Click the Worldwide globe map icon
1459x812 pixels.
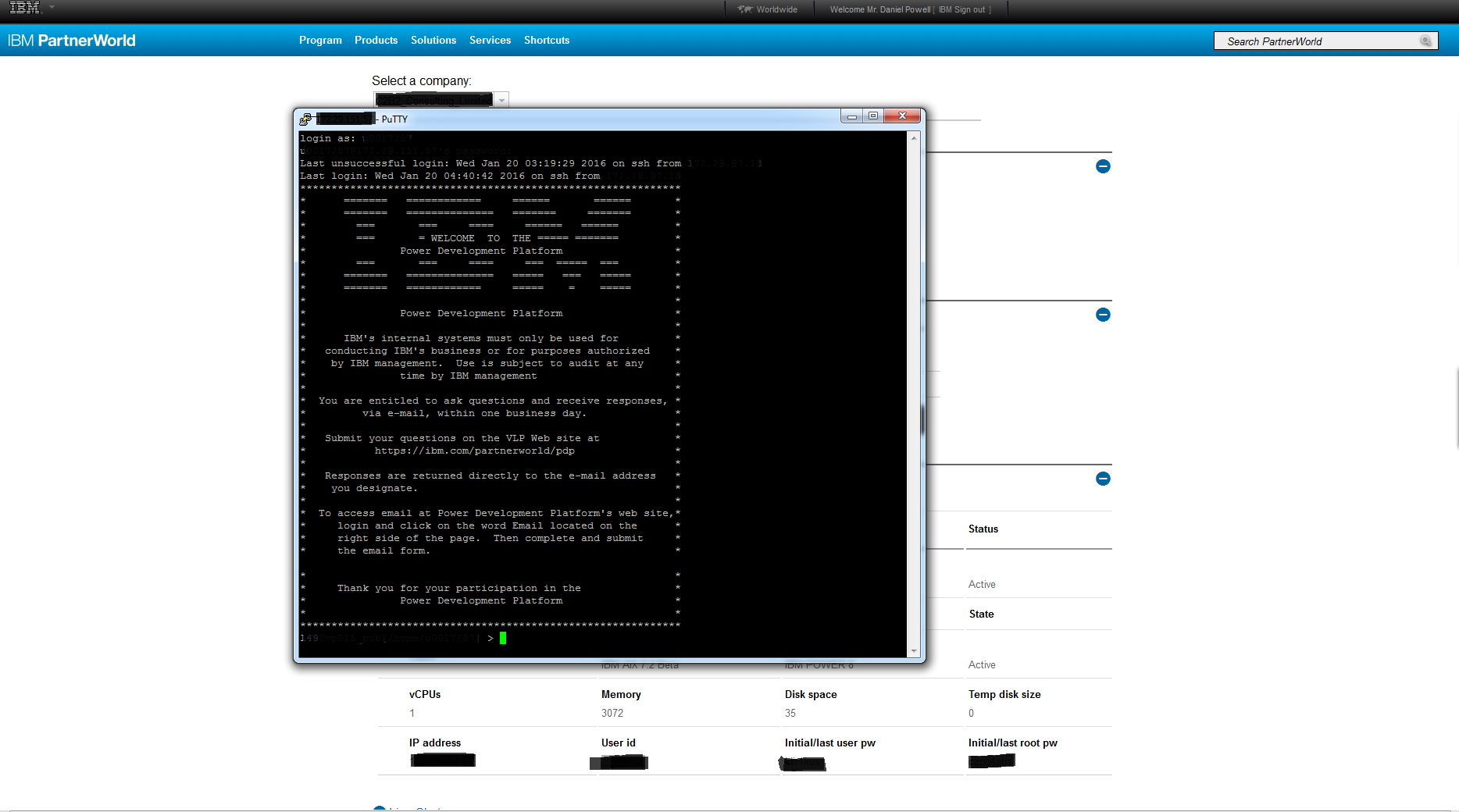pos(745,9)
